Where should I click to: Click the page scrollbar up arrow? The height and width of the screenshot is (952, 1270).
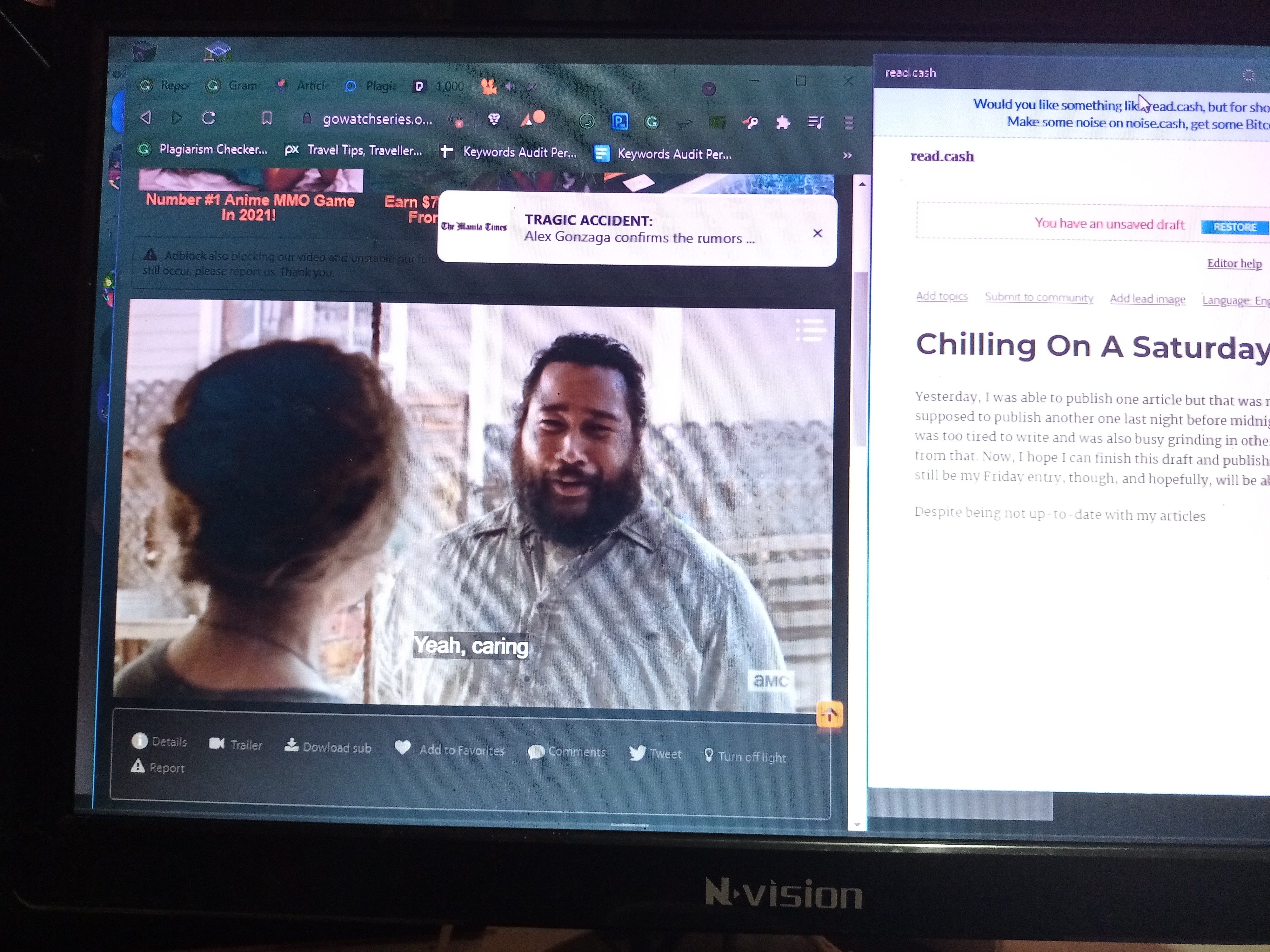[862, 184]
